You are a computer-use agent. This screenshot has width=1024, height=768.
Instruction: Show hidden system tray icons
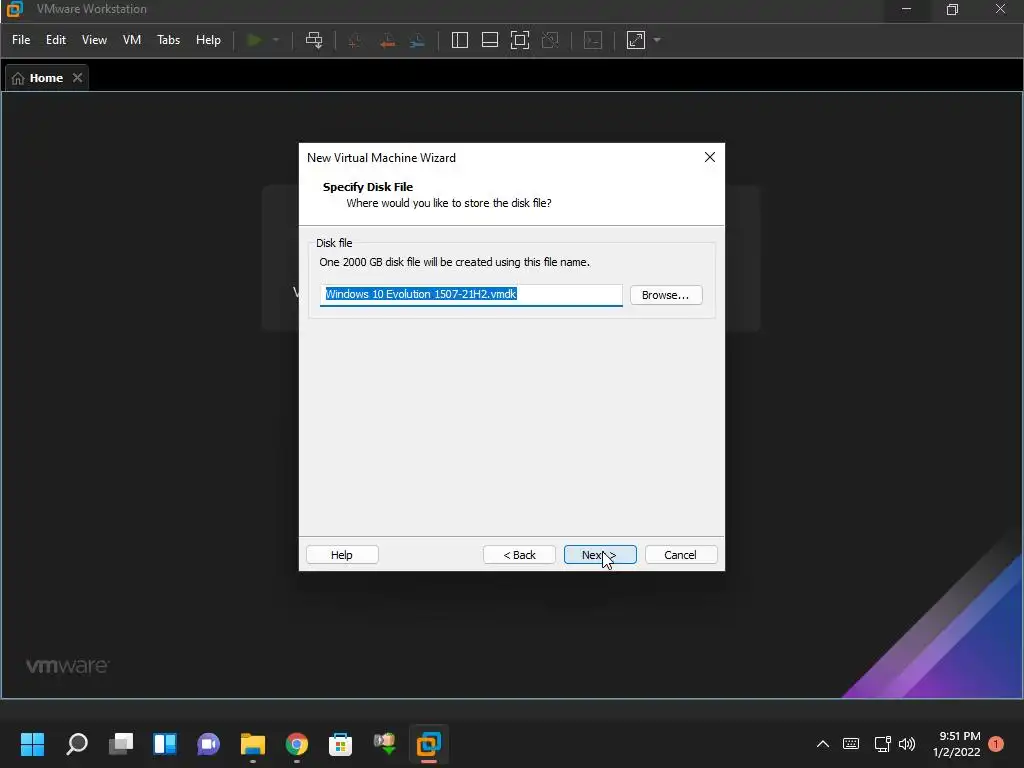(823, 744)
